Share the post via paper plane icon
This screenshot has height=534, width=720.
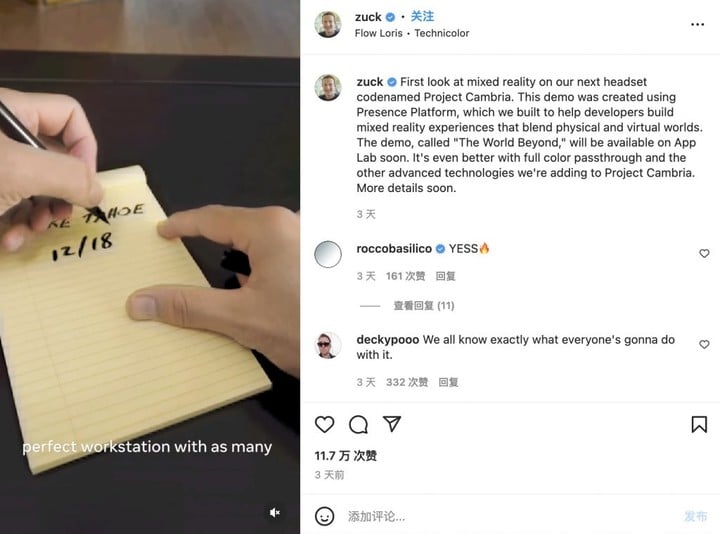pos(392,423)
